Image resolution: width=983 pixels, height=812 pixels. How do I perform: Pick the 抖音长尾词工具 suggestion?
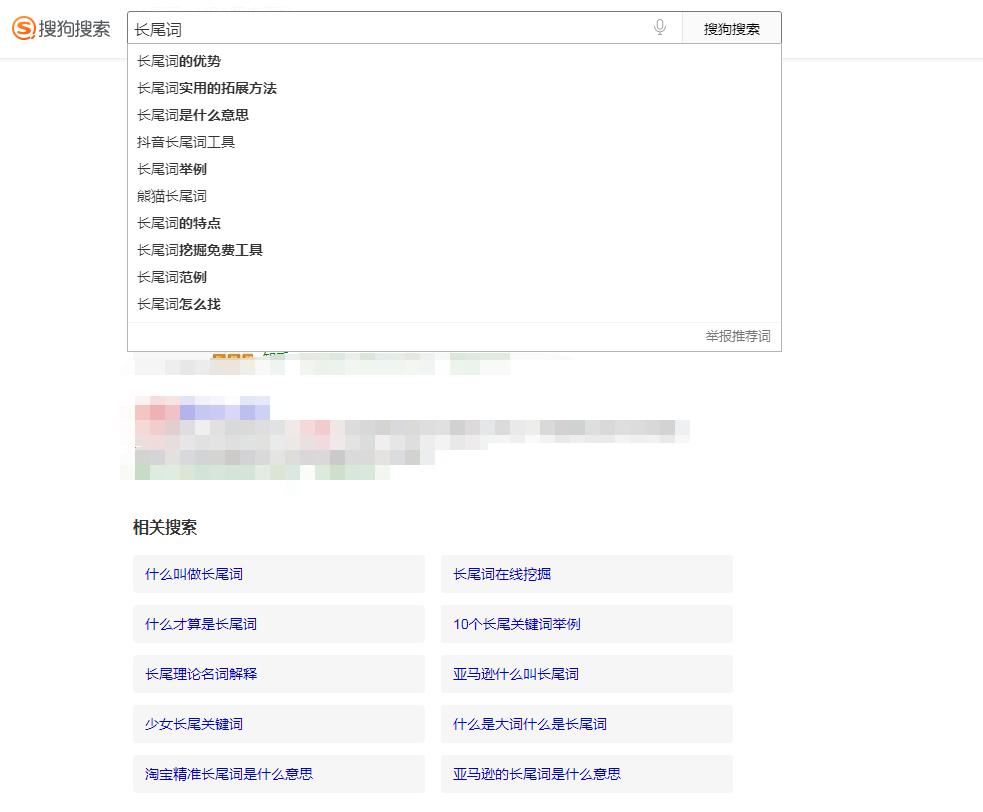tap(186, 142)
